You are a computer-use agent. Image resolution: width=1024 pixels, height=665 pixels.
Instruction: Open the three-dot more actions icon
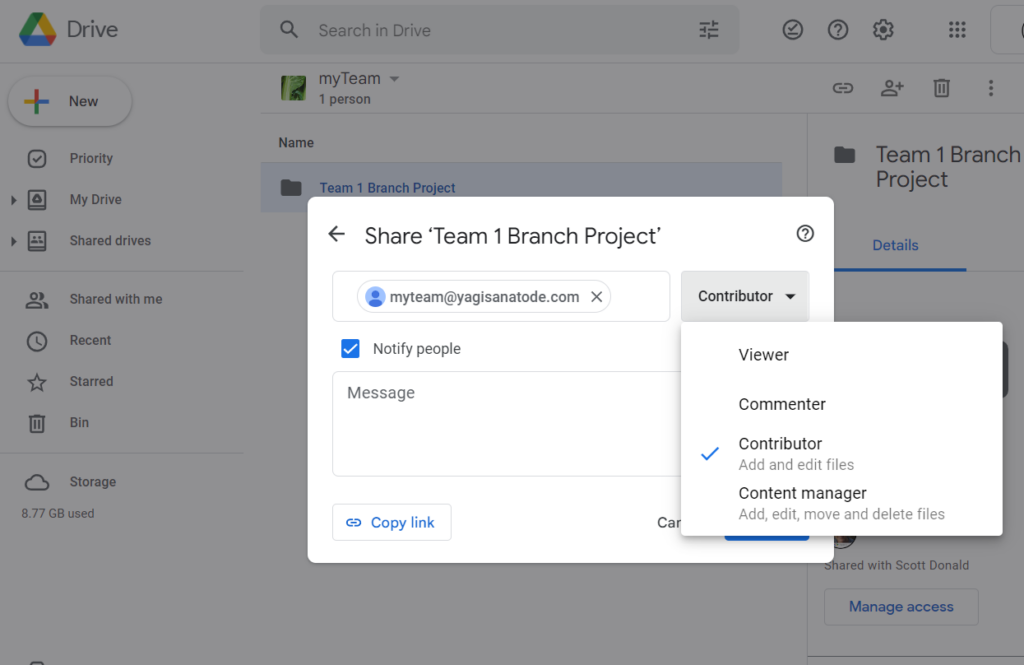991,88
